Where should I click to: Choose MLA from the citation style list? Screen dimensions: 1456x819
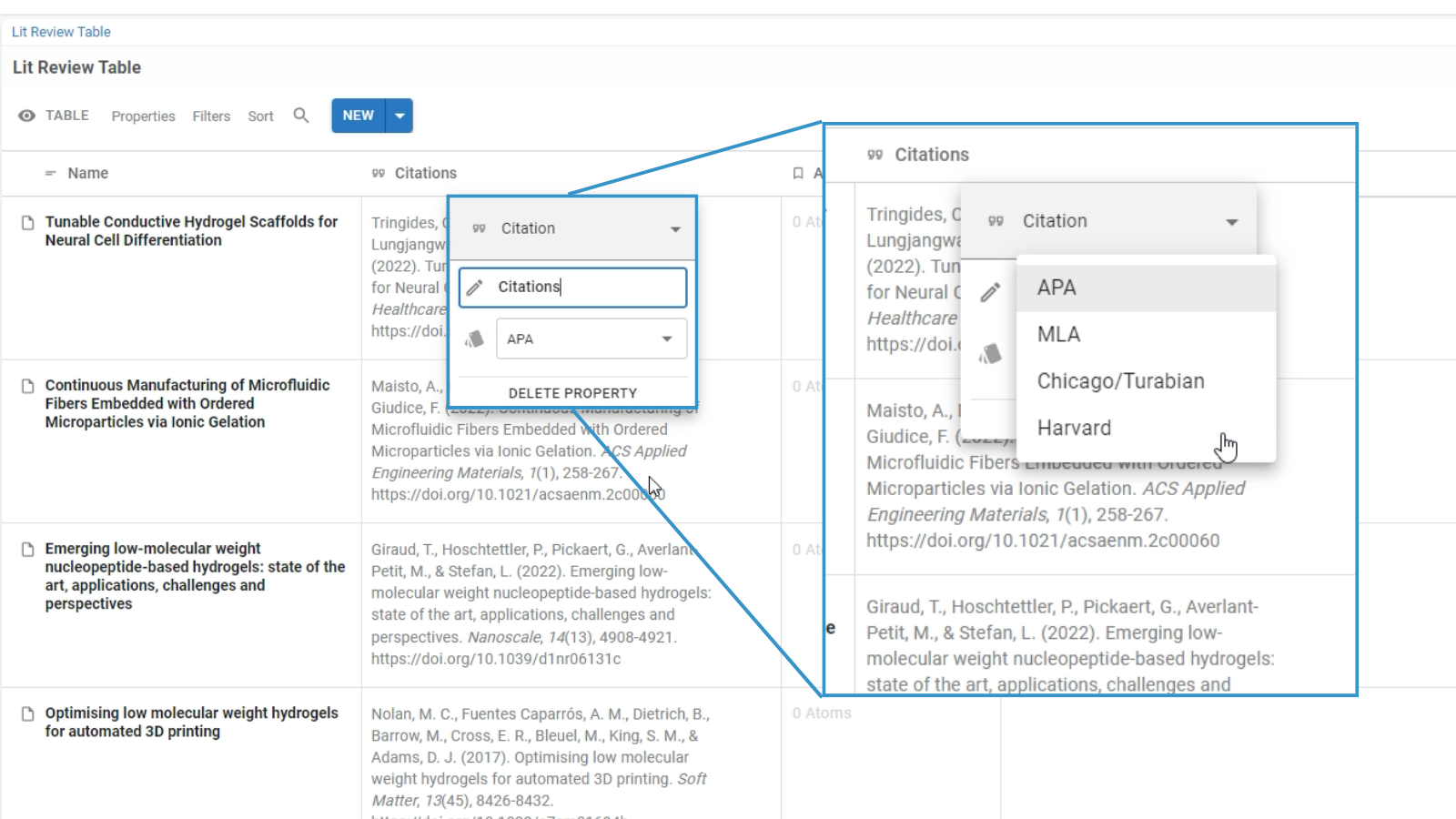[x=1058, y=334]
